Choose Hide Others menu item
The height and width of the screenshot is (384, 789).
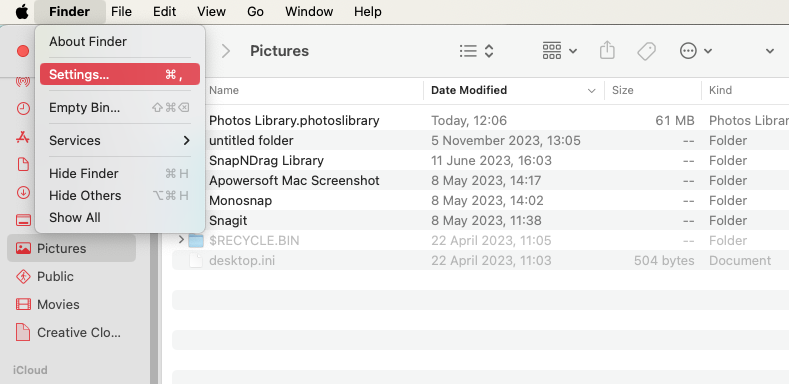pos(120,196)
